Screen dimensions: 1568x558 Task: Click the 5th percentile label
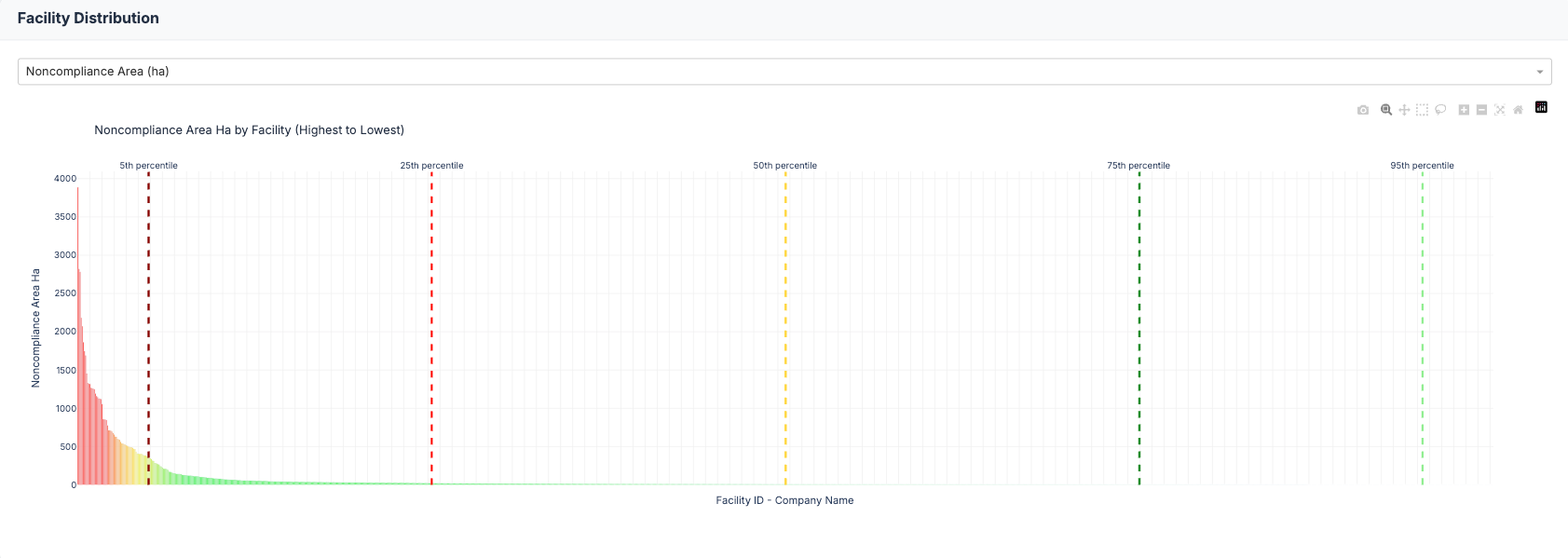[x=148, y=166]
